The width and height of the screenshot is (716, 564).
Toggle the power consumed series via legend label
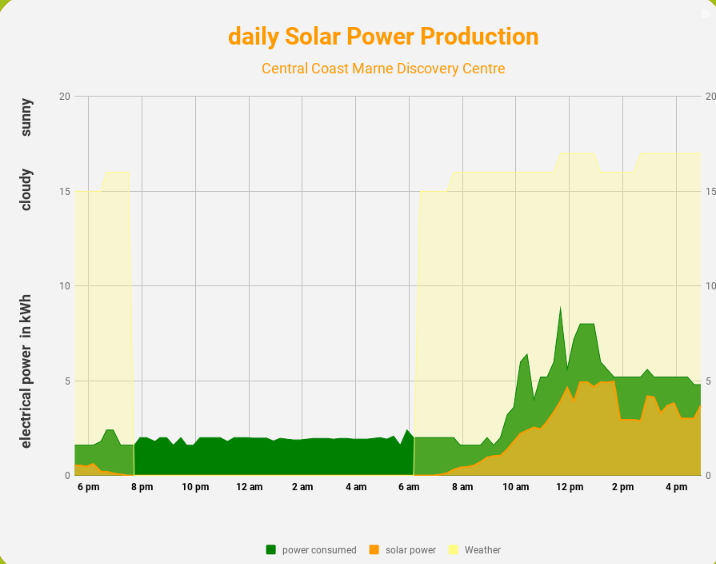[x=319, y=550]
